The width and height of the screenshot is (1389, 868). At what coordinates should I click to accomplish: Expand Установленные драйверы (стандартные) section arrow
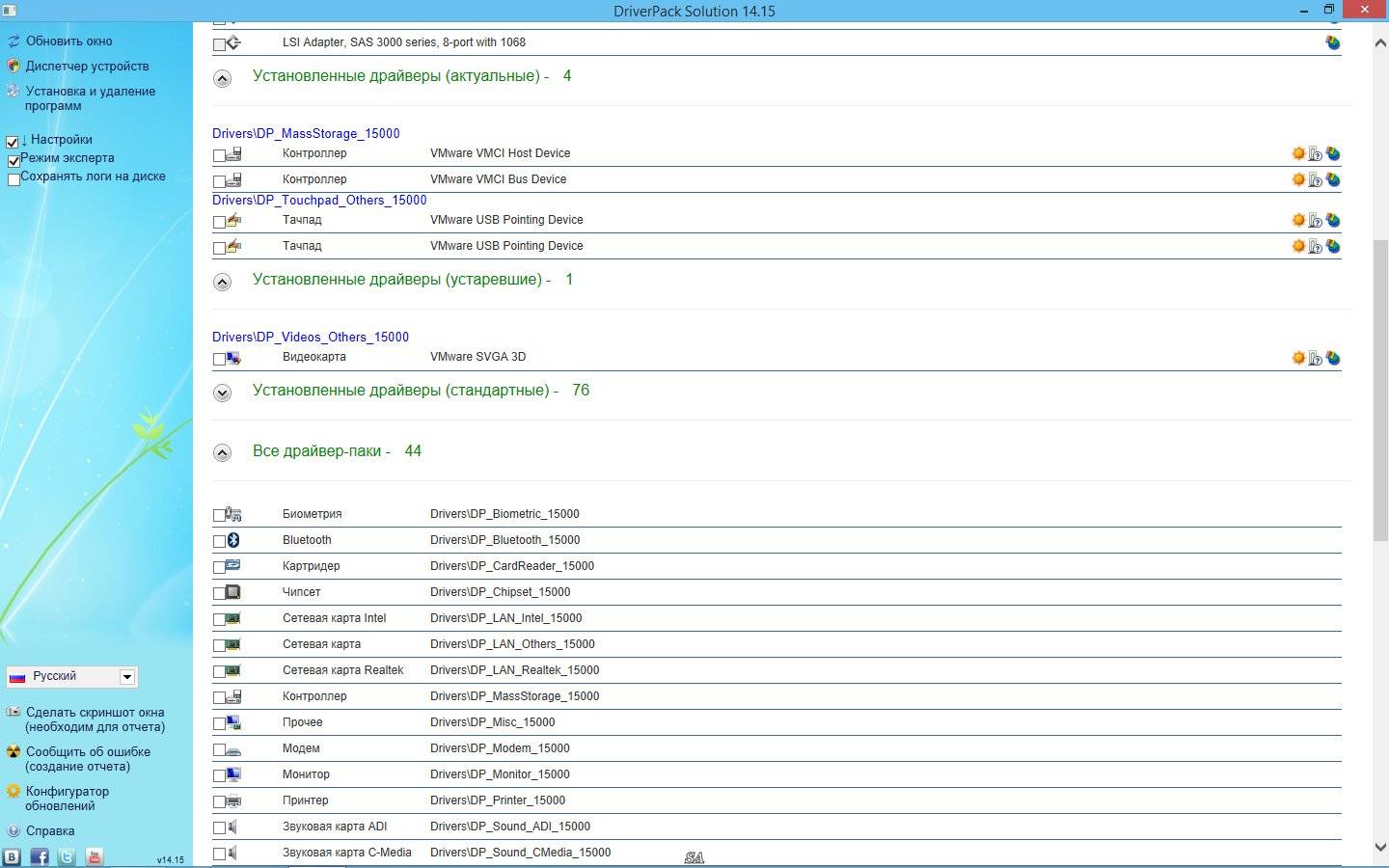pyautogui.click(x=222, y=393)
